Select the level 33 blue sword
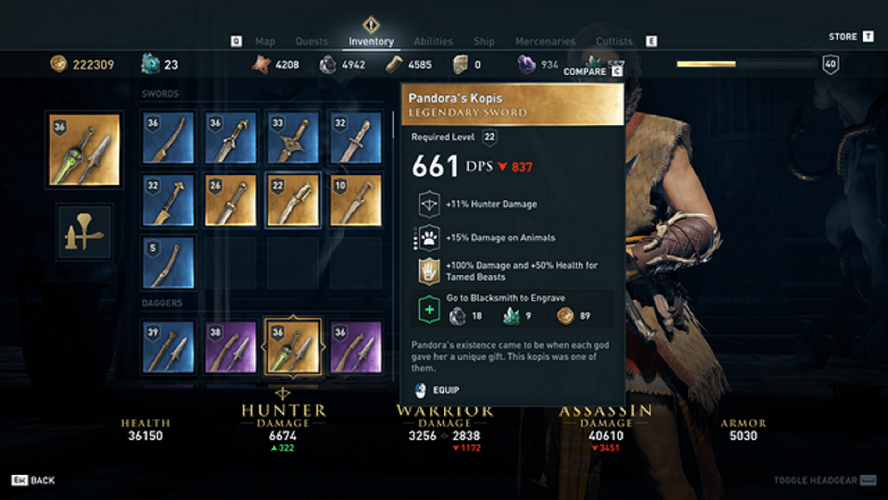The height and width of the screenshot is (500, 888). click(293, 138)
